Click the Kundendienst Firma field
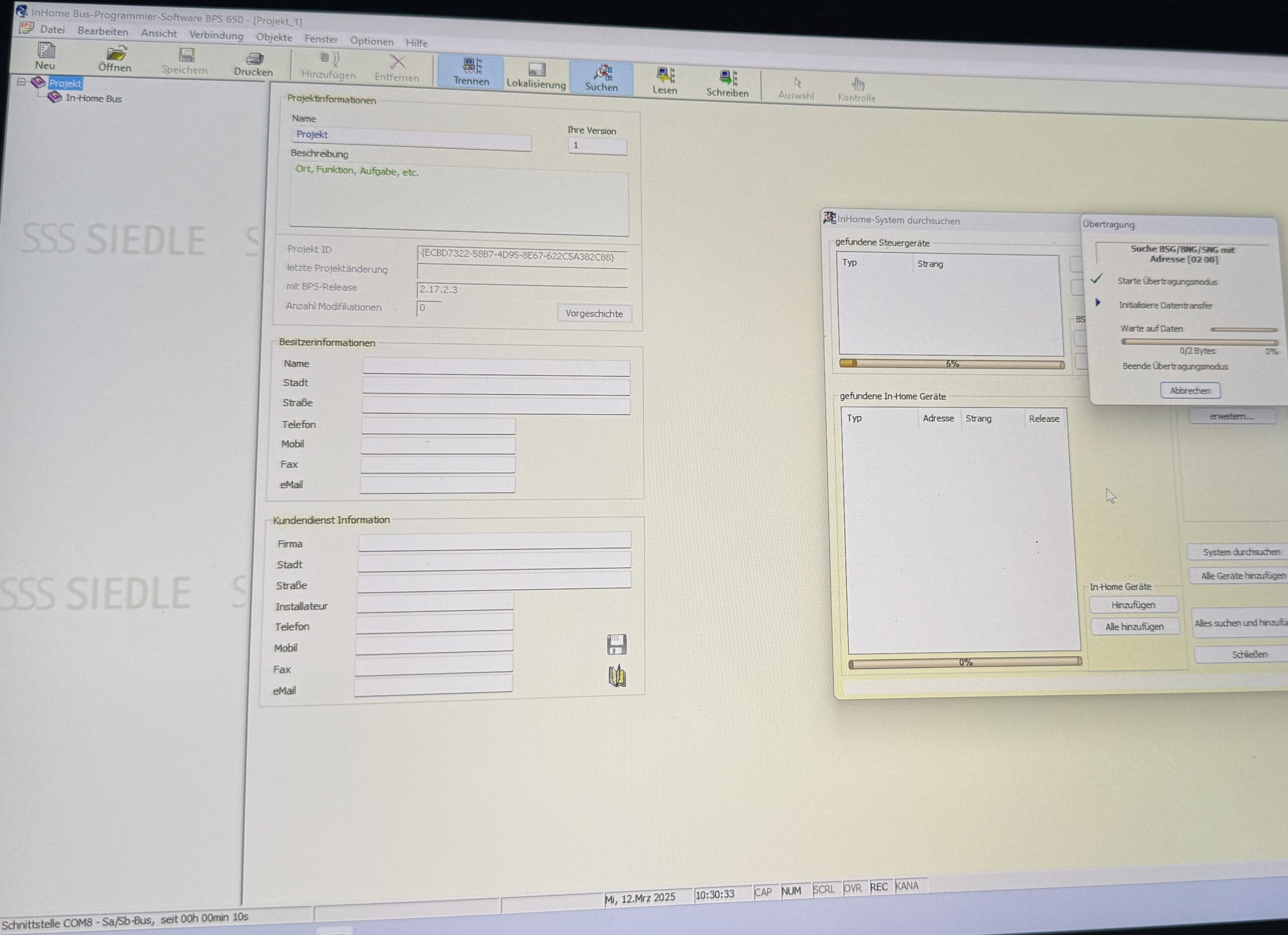The height and width of the screenshot is (935, 1288). point(494,541)
